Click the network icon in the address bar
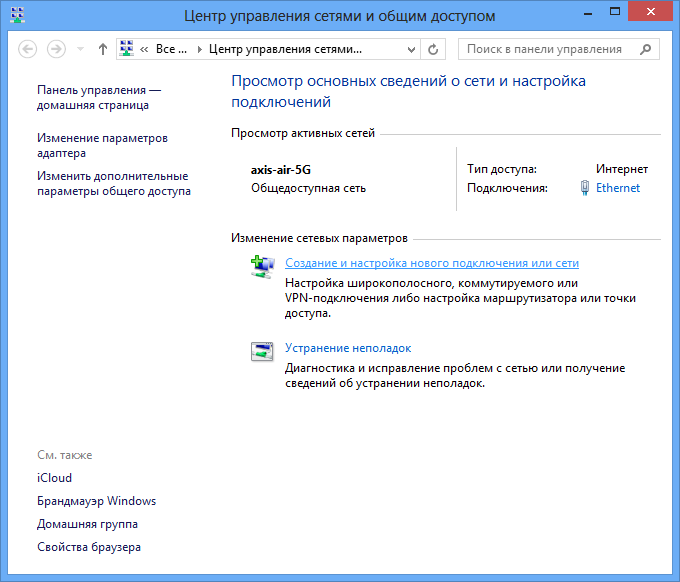Viewport: 680px width, 582px height. (x=127, y=49)
